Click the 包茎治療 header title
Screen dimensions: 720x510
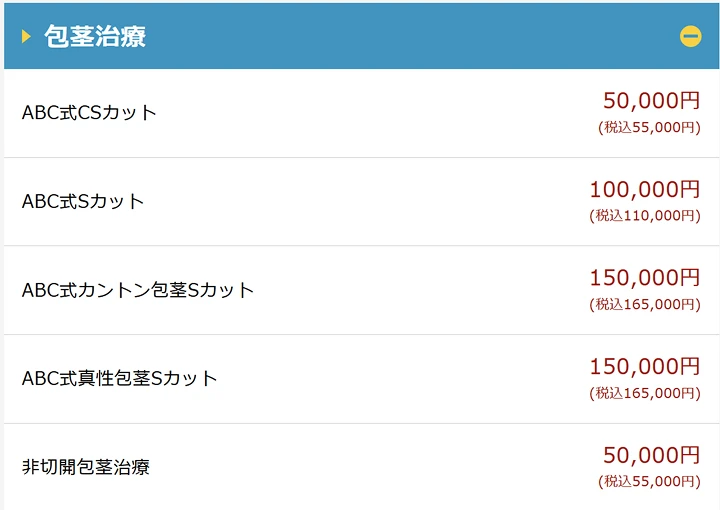coord(95,37)
